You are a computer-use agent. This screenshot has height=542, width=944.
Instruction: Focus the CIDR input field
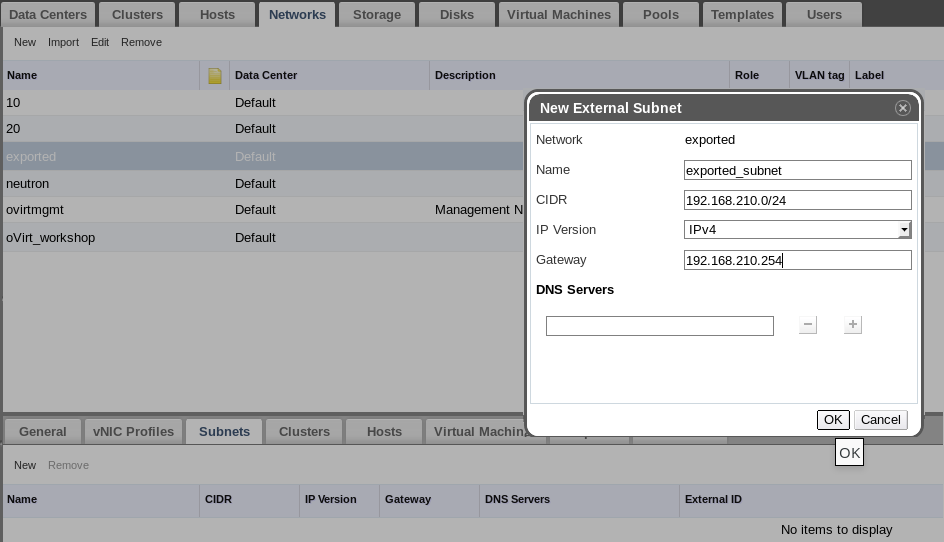[x=797, y=200]
